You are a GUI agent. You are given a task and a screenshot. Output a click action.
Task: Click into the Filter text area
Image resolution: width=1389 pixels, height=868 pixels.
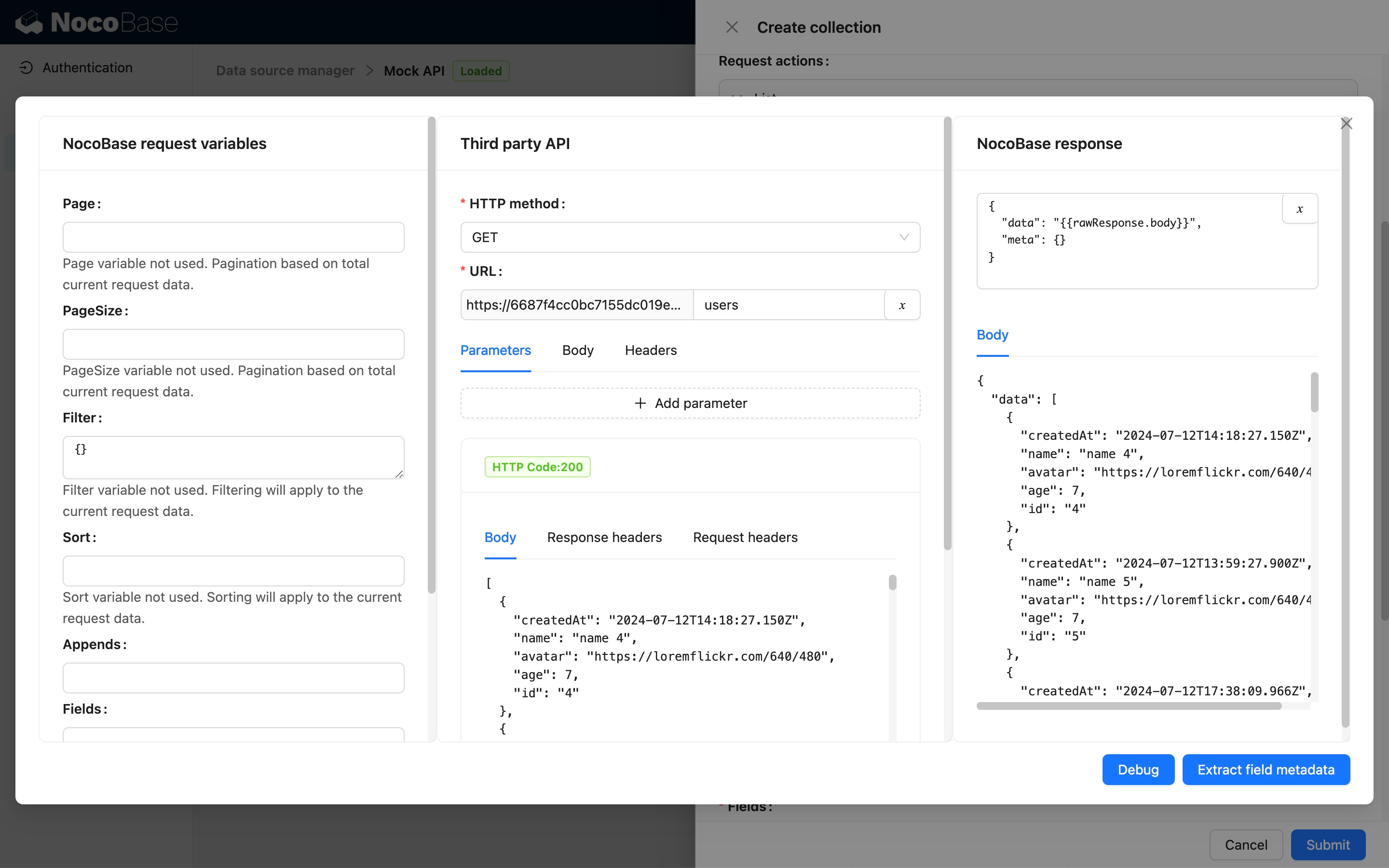[233, 457]
